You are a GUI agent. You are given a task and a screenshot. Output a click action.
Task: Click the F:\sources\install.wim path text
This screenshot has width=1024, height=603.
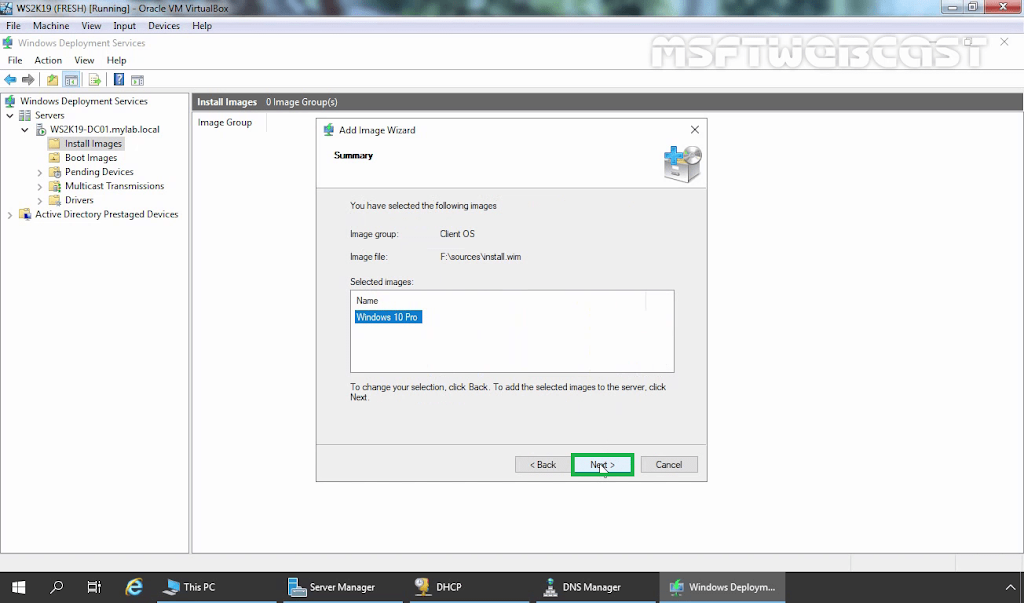481,257
